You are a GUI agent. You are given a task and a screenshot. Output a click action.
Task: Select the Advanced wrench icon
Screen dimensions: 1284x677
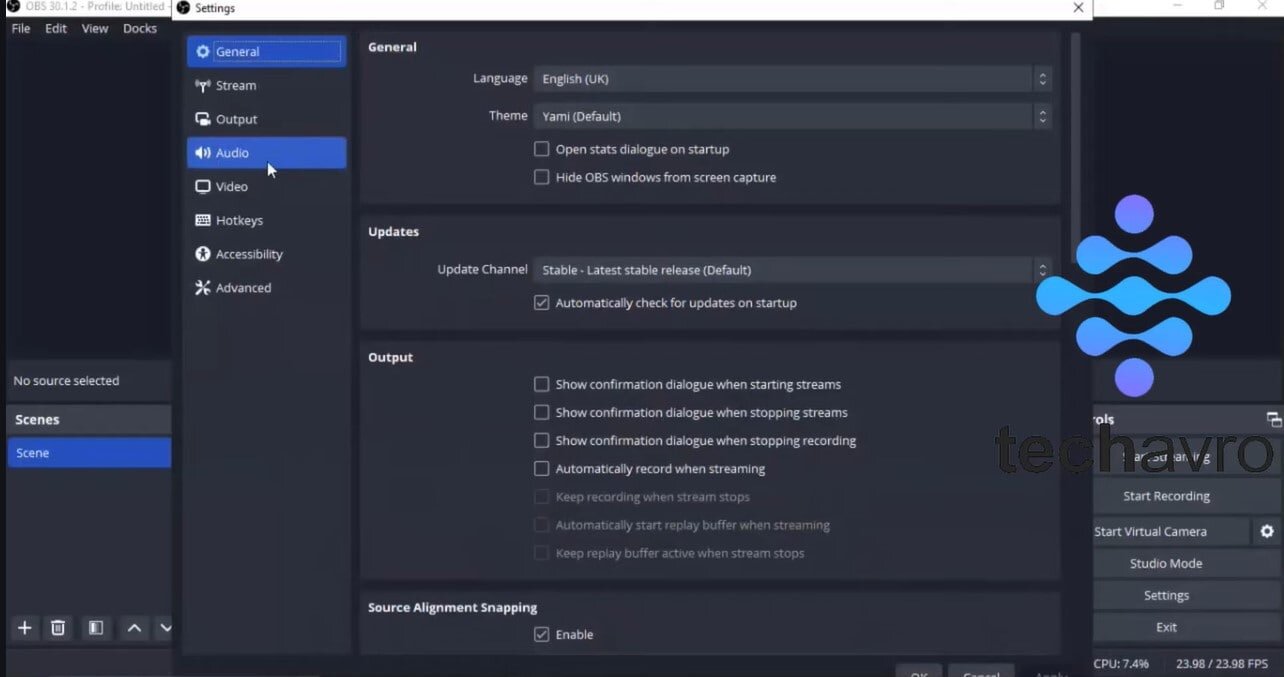coord(203,287)
